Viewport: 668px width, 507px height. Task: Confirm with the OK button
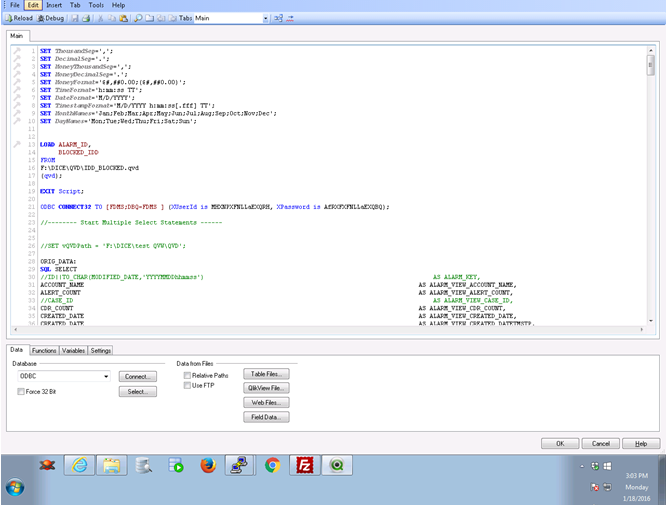[560, 444]
